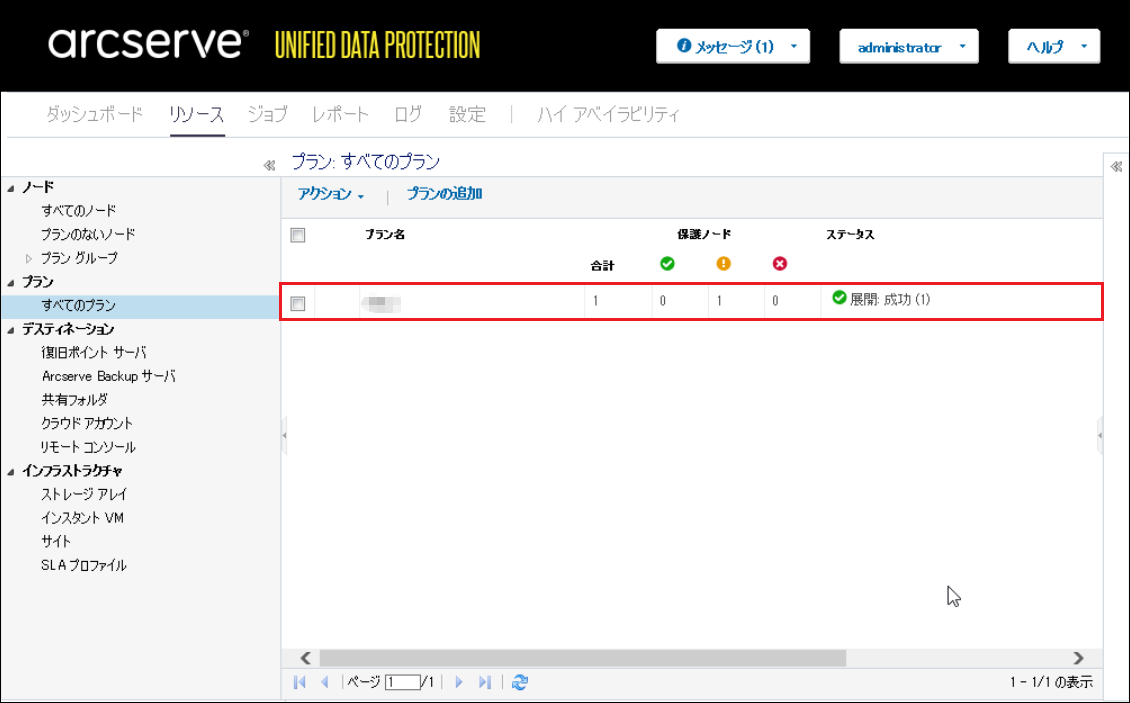Go to last page with pager icon
The image size is (1130, 703).
pos(485,682)
